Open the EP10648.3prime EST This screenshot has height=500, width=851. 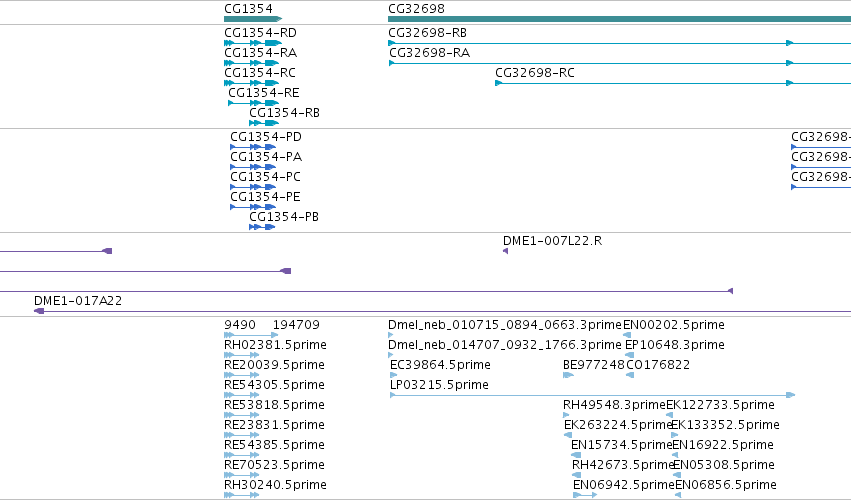click(675, 345)
